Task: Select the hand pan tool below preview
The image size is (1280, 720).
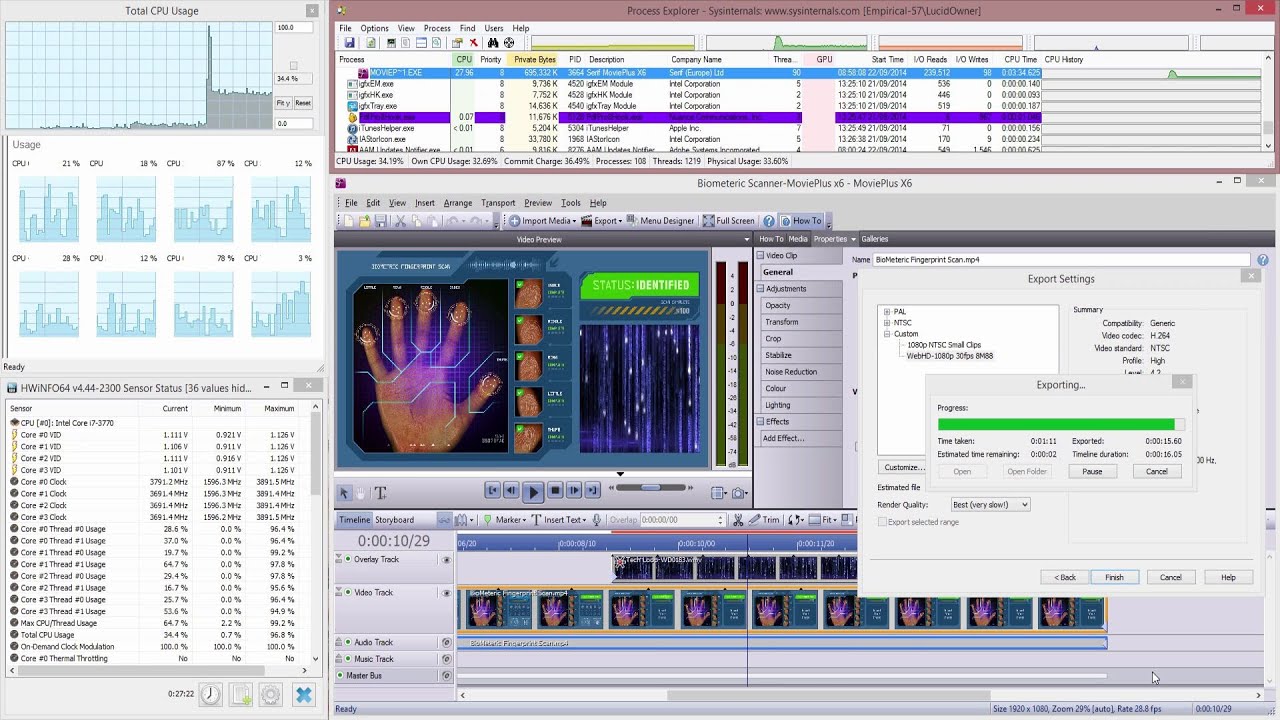Action: (x=362, y=492)
